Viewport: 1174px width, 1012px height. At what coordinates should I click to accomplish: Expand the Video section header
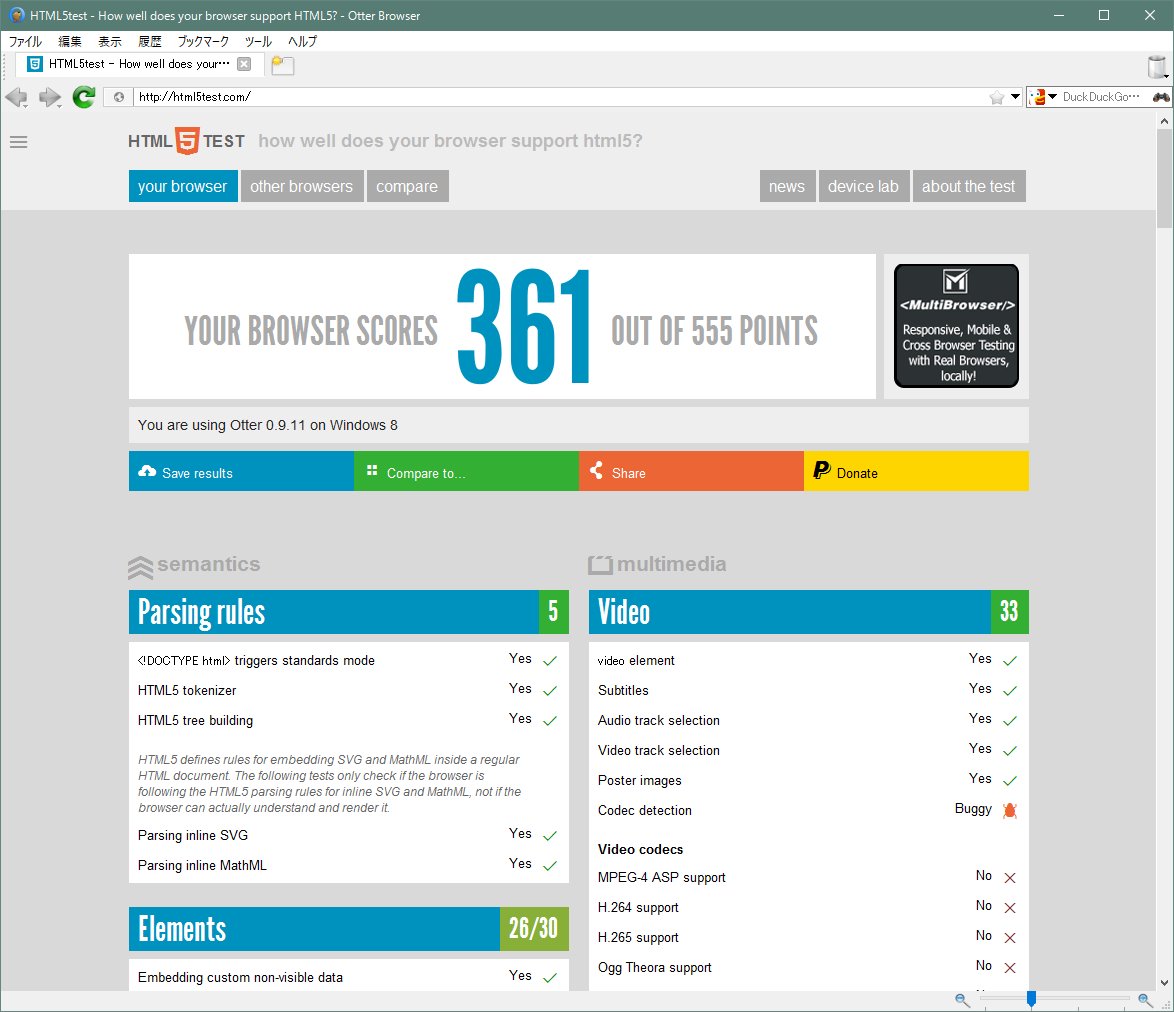[809, 612]
